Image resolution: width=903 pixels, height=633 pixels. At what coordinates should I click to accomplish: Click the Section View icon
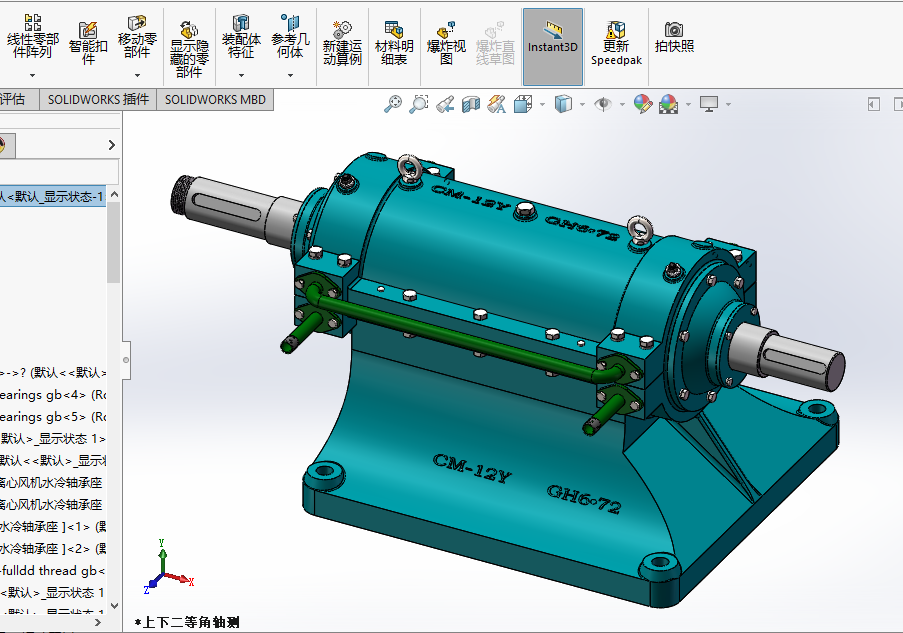[x=471, y=104]
